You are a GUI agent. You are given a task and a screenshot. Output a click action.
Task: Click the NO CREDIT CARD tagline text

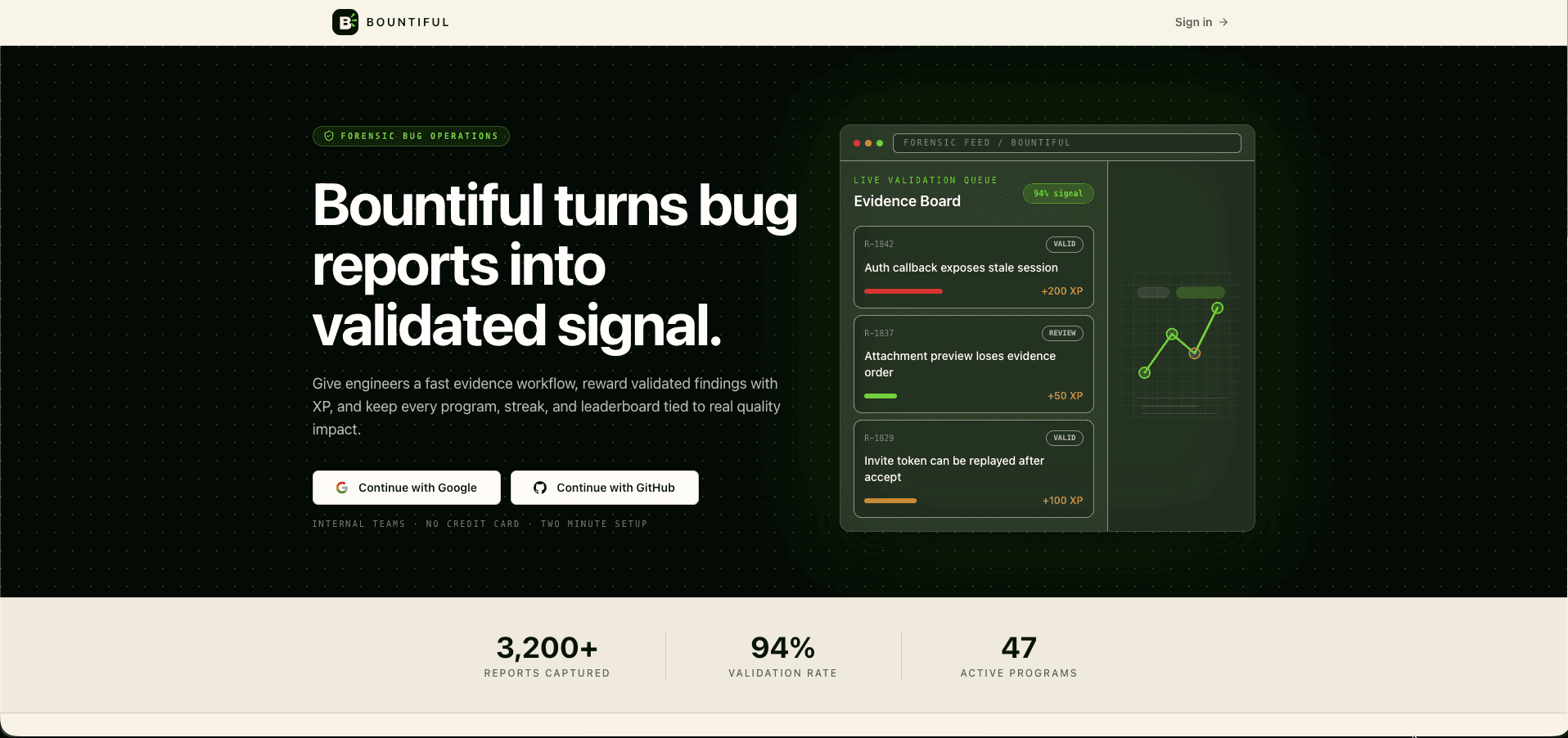coord(473,524)
